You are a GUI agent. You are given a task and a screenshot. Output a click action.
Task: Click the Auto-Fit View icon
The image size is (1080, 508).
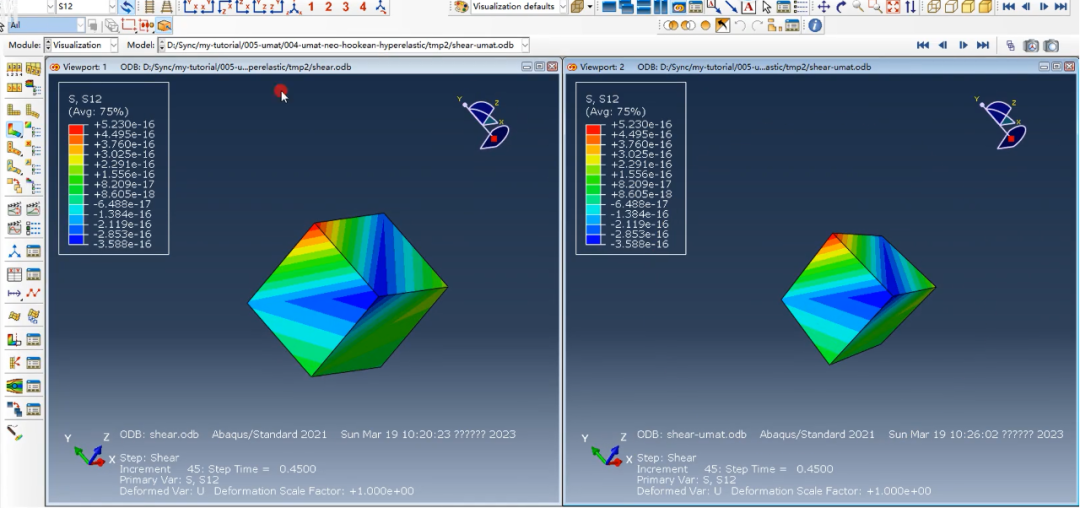click(x=892, y=7)
